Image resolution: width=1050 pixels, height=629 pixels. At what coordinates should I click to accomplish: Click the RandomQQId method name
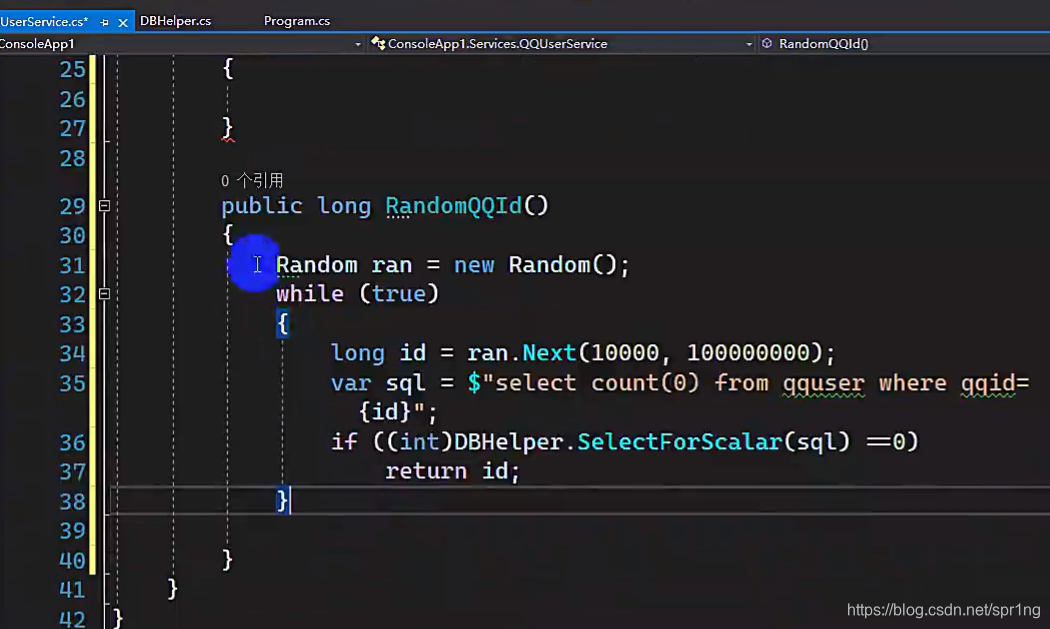pos(453,206)
